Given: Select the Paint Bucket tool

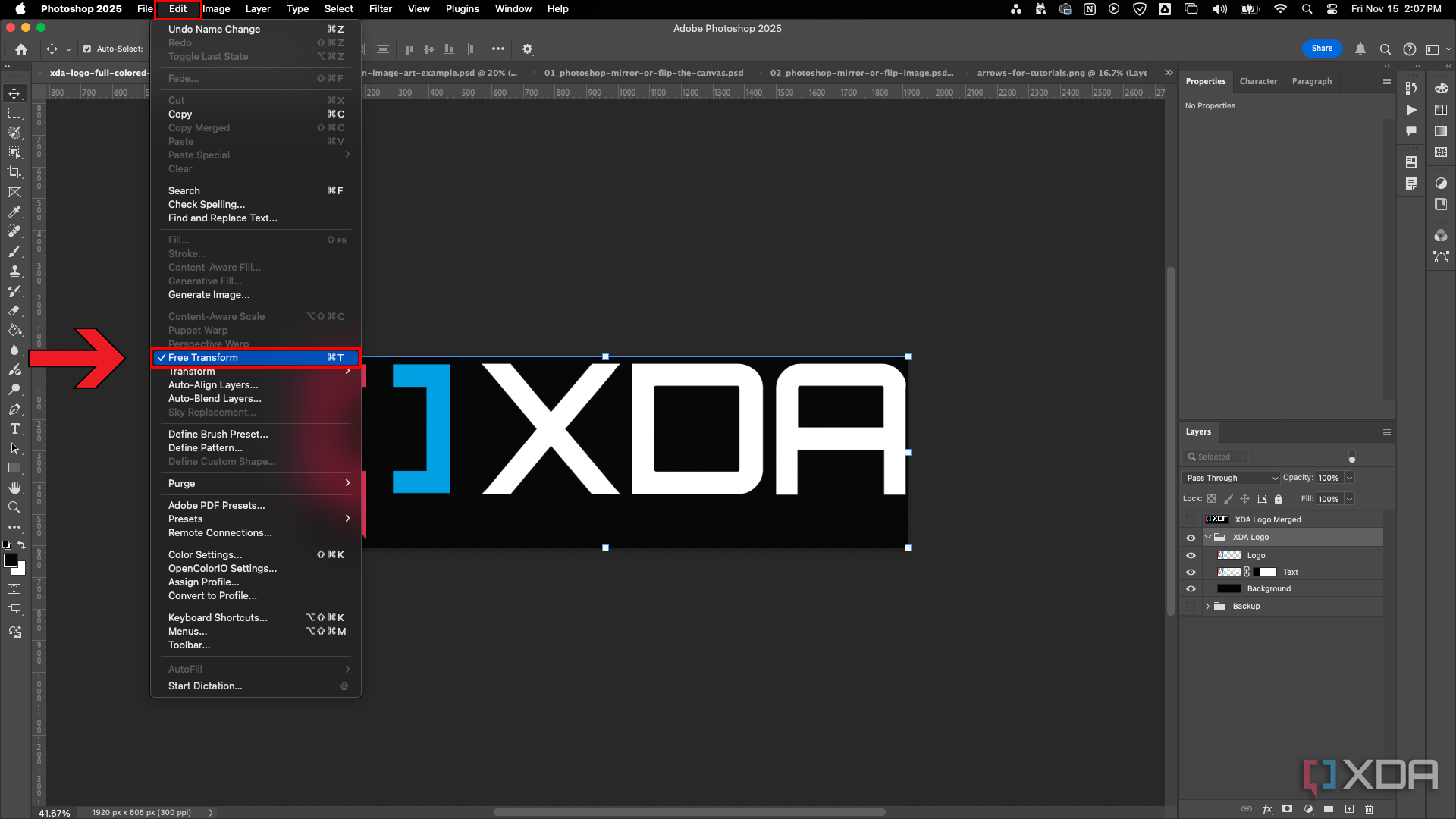Looking at the screenshot, I should pyautogui.click(x=14, y=330).
